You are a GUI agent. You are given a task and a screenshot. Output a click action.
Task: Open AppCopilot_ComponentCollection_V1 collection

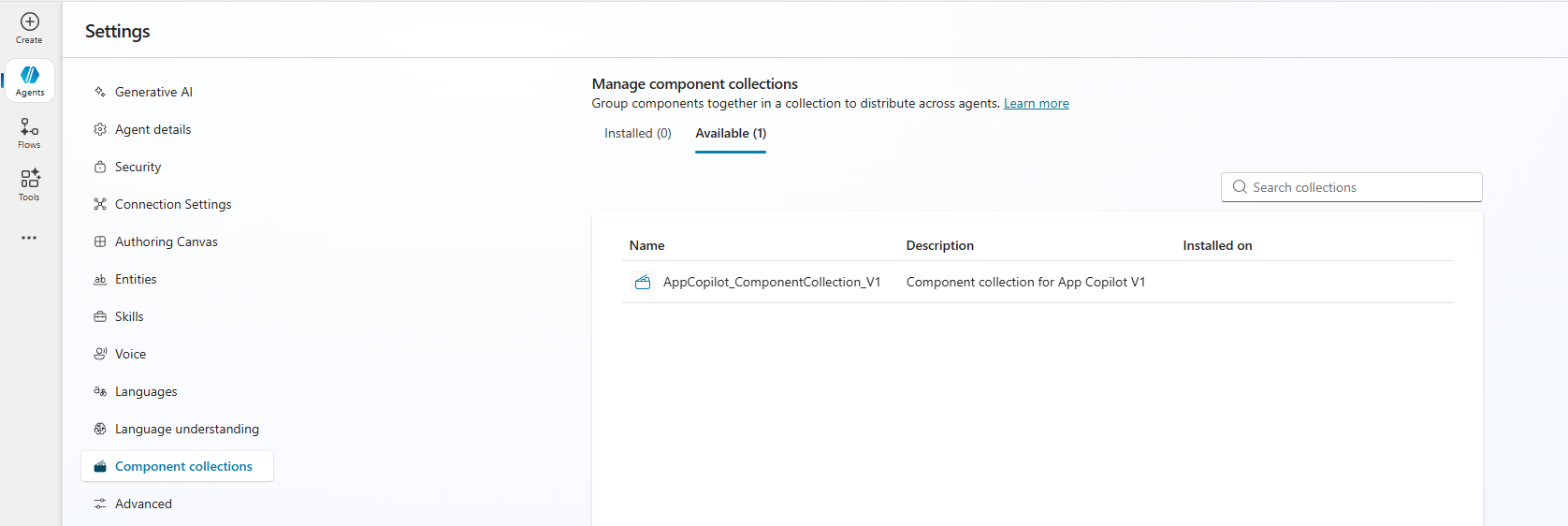coord(771,282)
